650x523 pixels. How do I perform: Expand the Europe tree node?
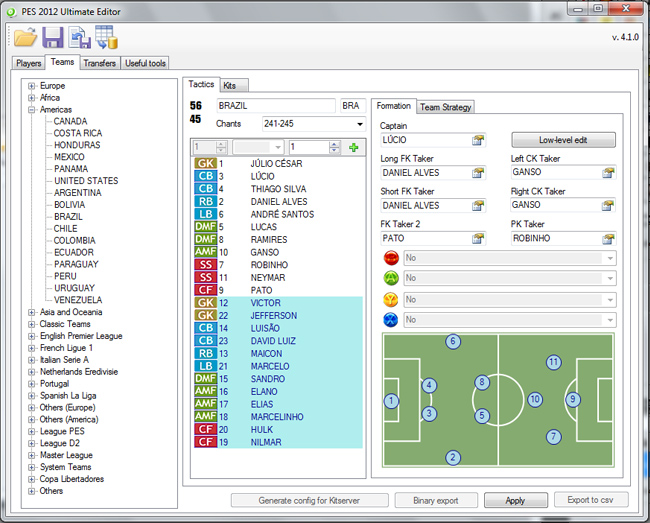pos(32,86)
